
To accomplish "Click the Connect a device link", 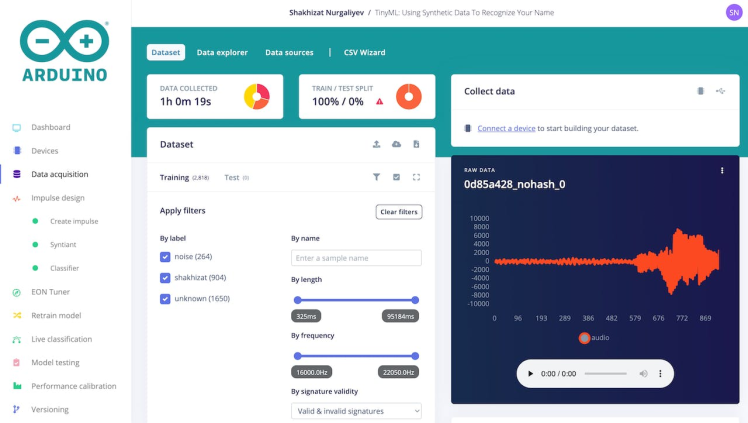I will 506,128.
